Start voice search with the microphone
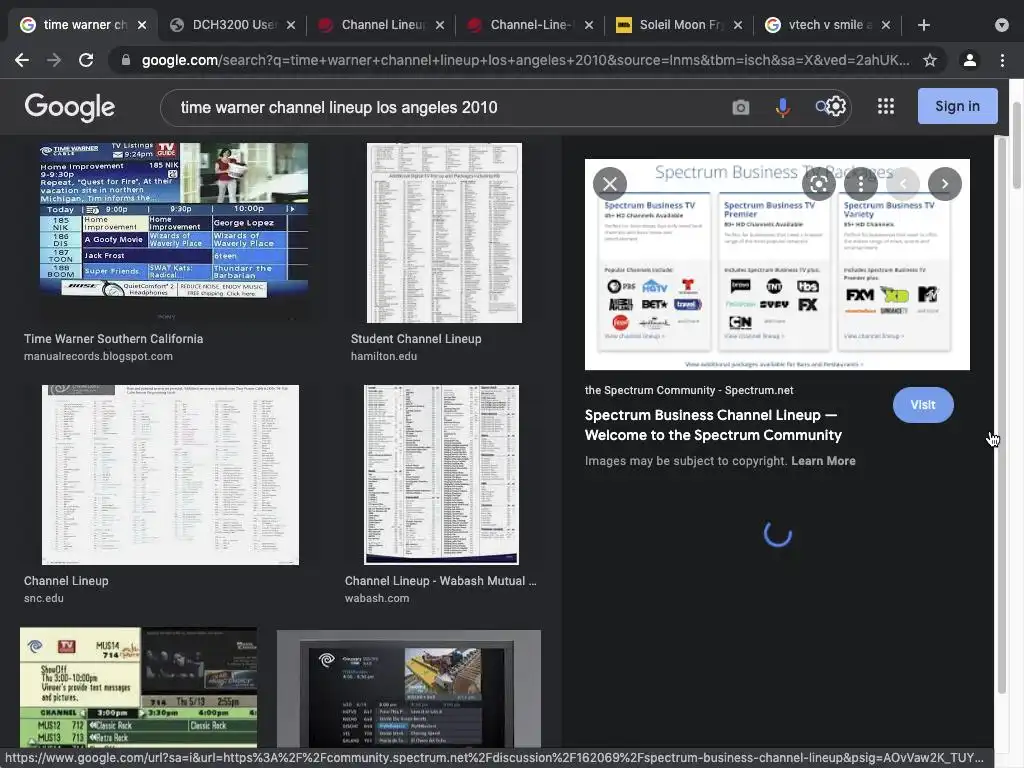1024x768 pixels. coord(782,107)
